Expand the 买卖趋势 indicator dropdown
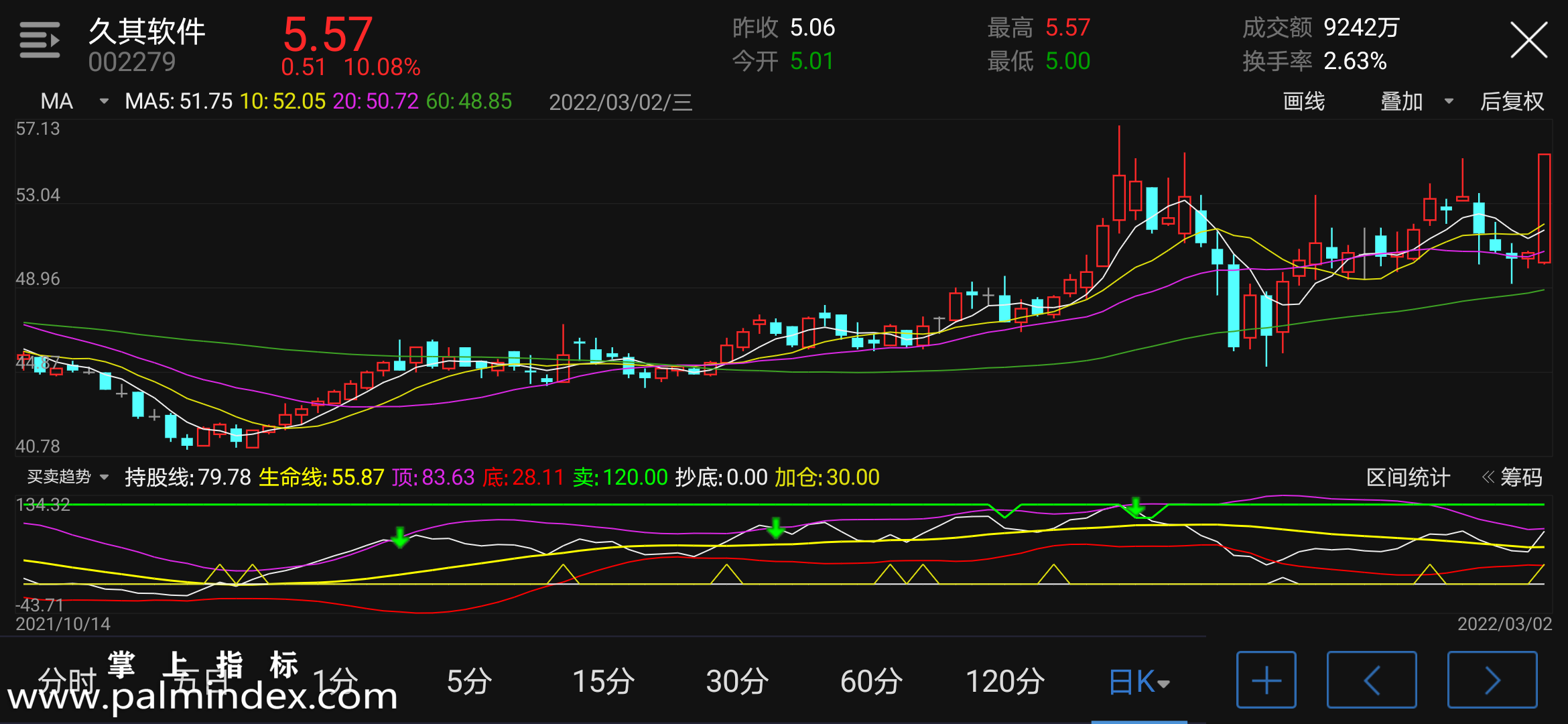 [67, 477]
